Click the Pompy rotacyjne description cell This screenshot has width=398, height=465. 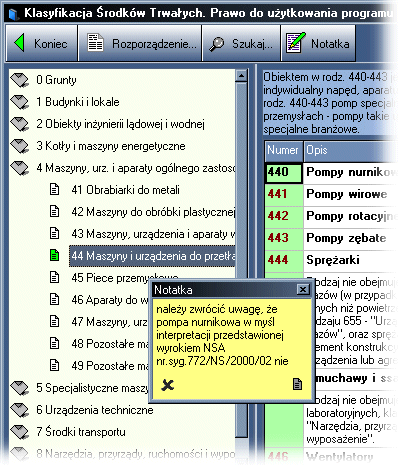pyautogui.click(x=351, y=217)
